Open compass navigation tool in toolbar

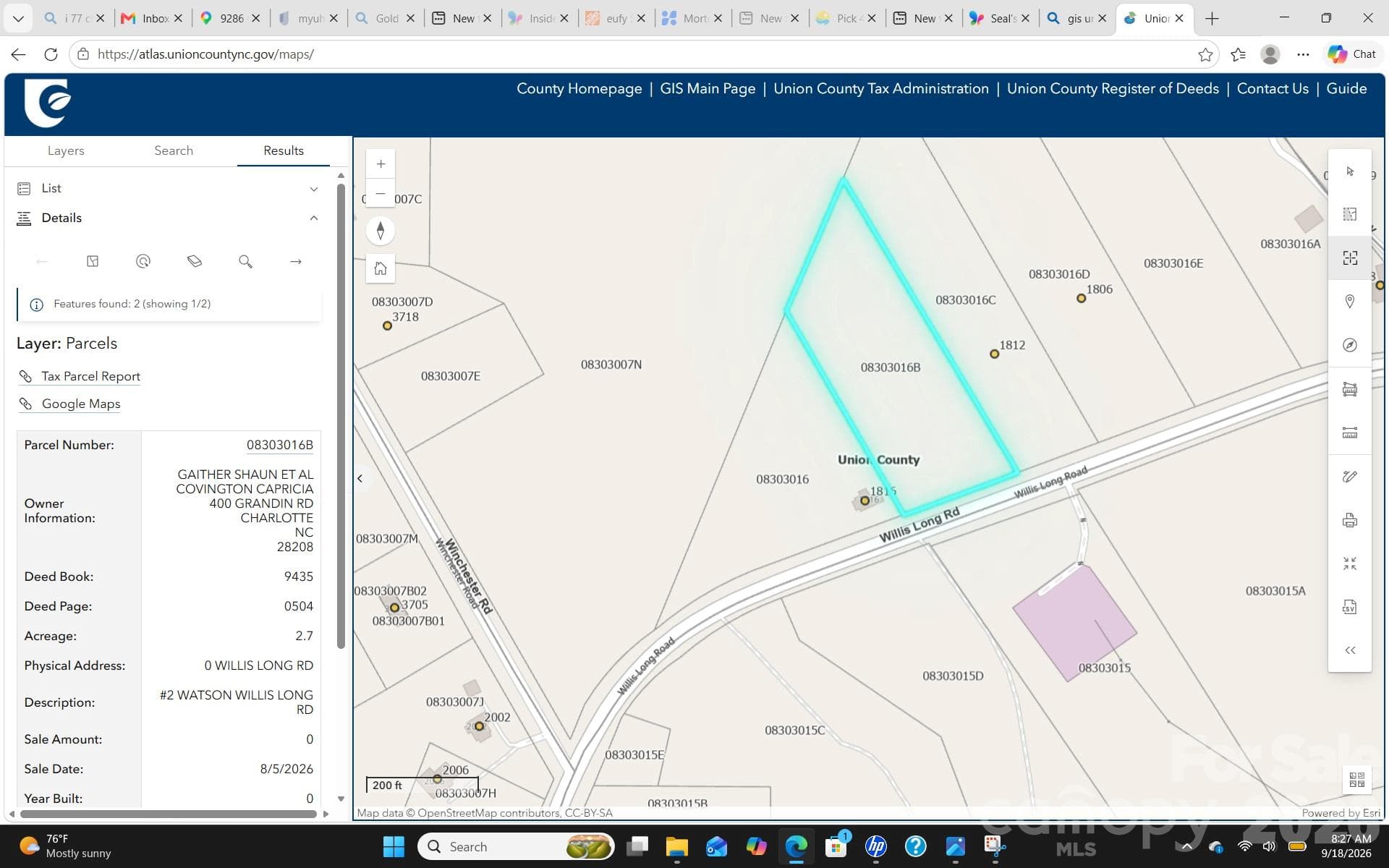coord(1350,345)
